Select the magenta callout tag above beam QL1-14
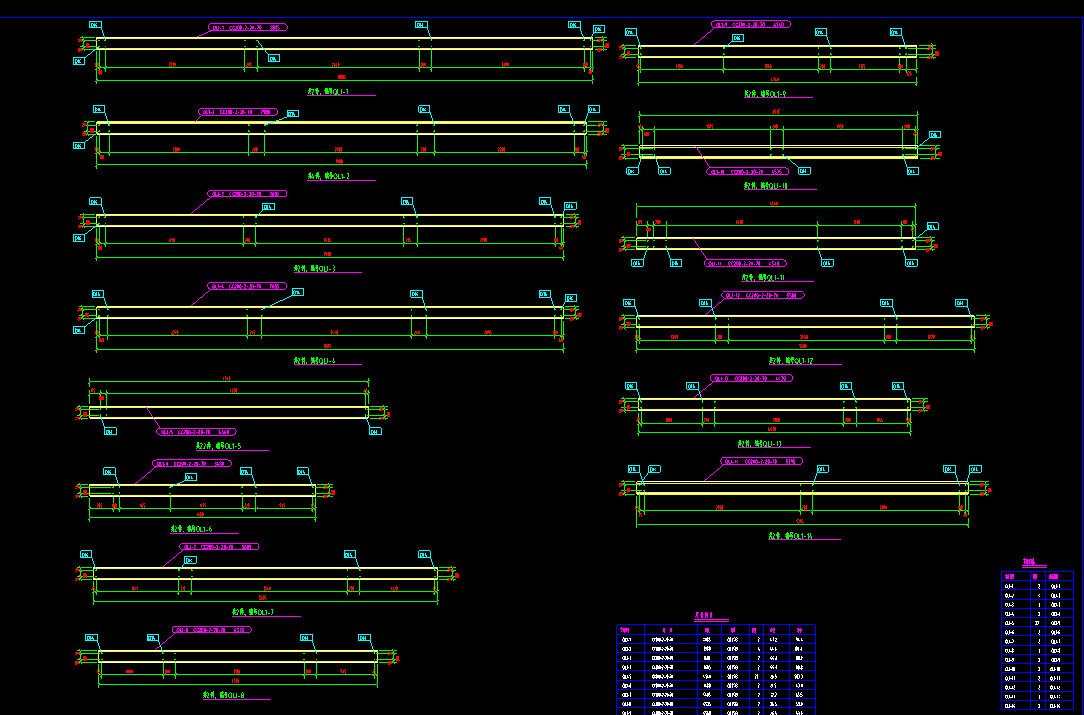This screenshot has height=715, width=1084. click(x=761, y=462)
